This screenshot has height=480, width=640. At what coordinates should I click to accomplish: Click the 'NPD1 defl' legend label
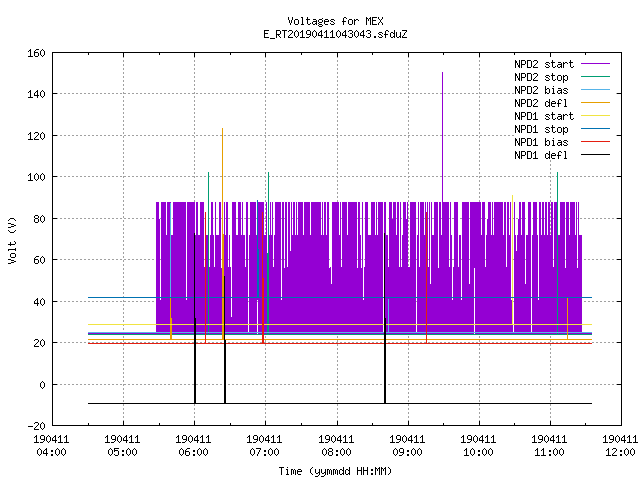tap(541, 156)
